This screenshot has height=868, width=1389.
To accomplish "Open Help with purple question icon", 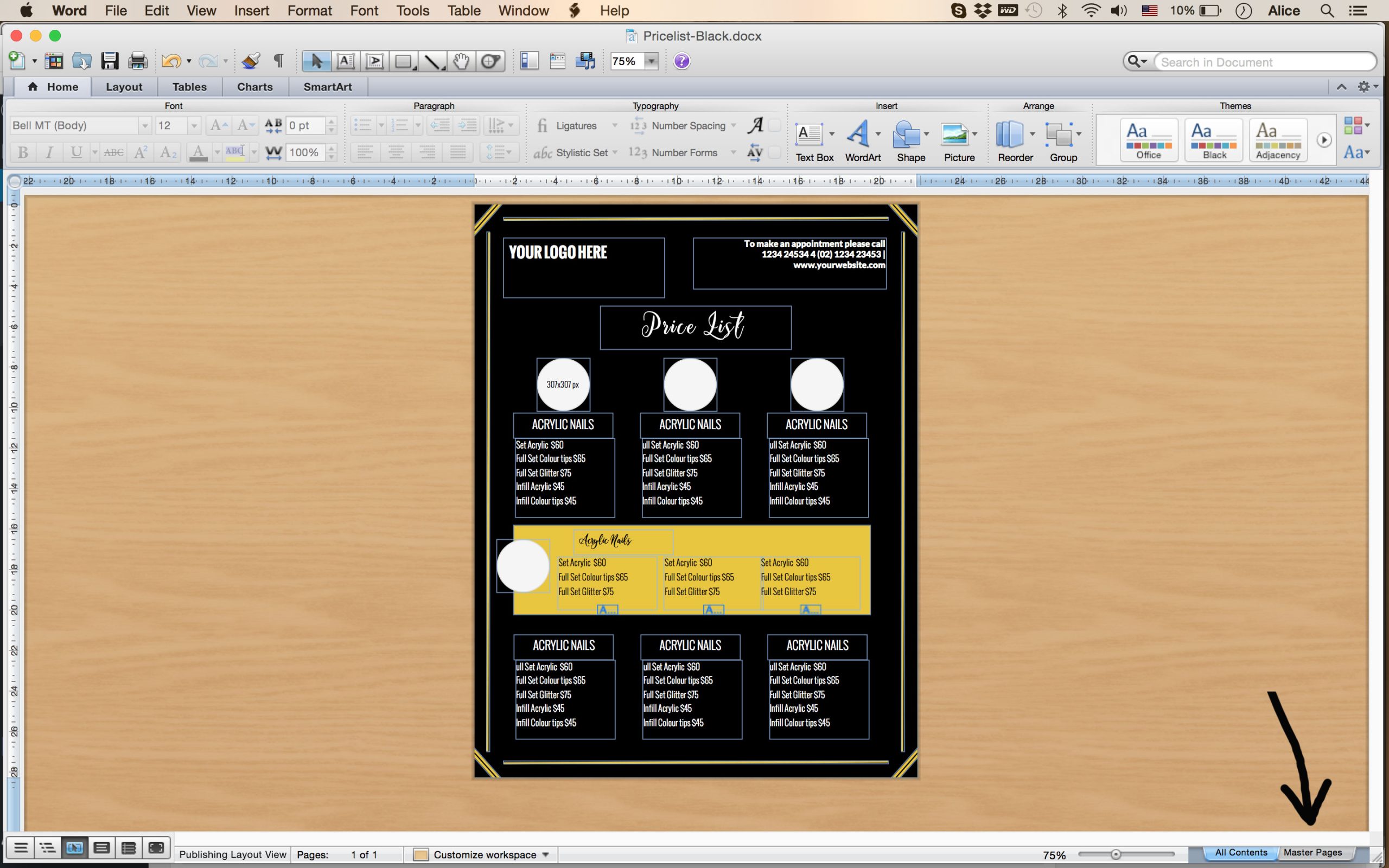I will click(x=681, y=61).
